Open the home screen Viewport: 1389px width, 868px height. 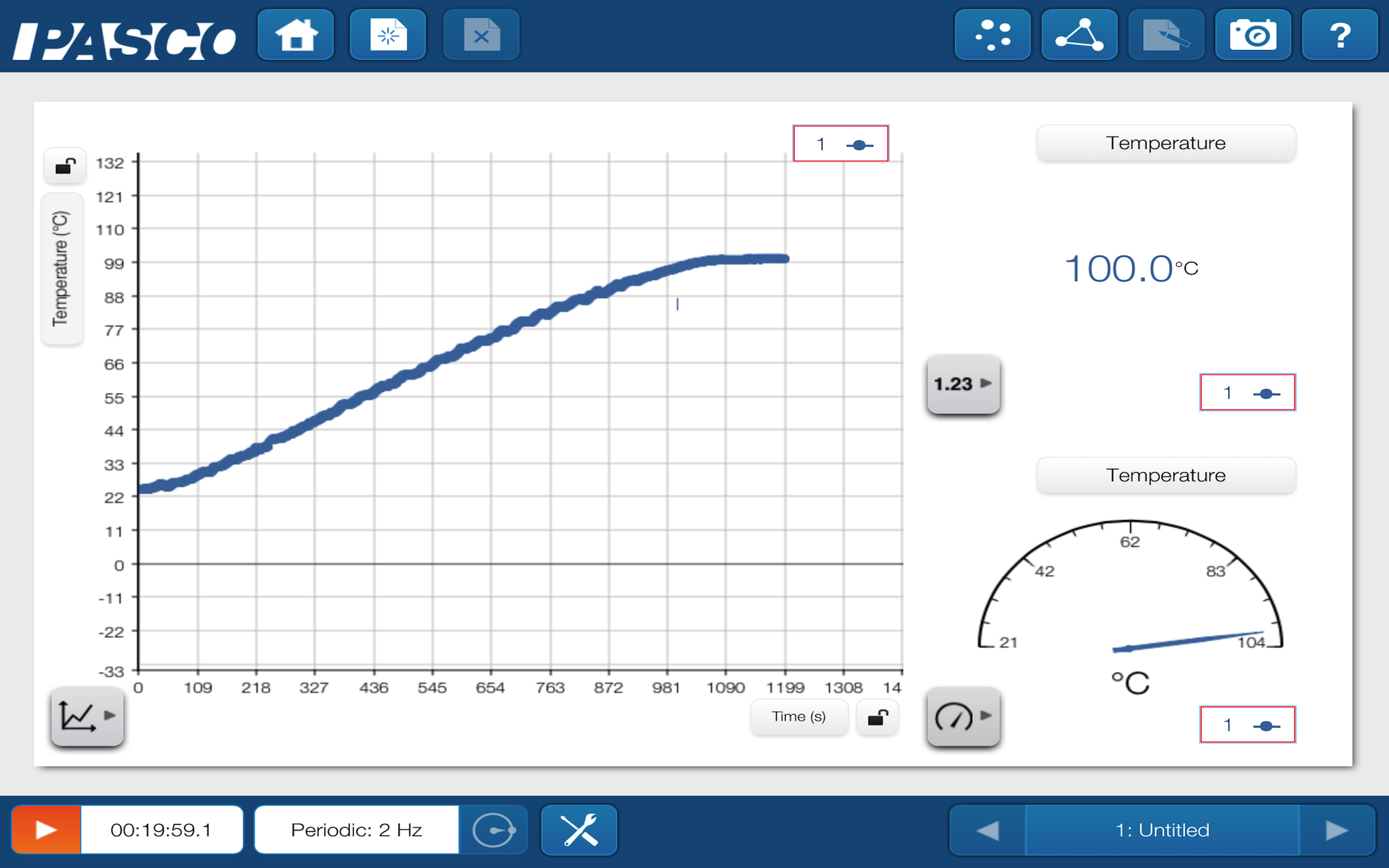[x=295, y=34]
